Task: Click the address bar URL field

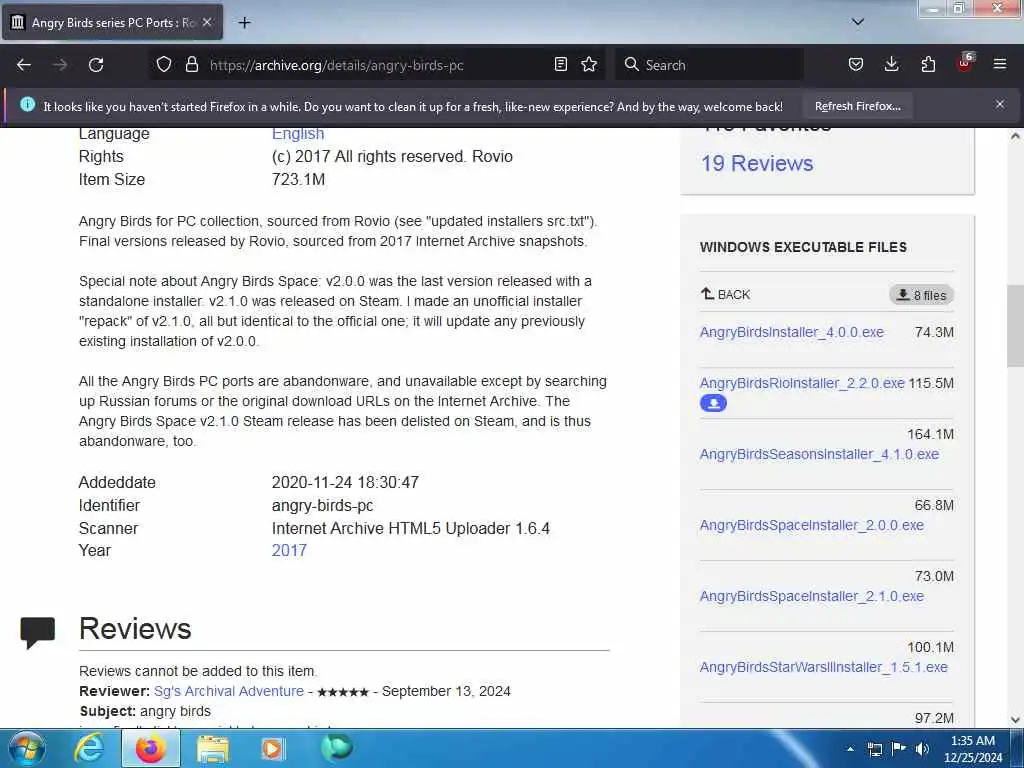Action: coord(376,65)
